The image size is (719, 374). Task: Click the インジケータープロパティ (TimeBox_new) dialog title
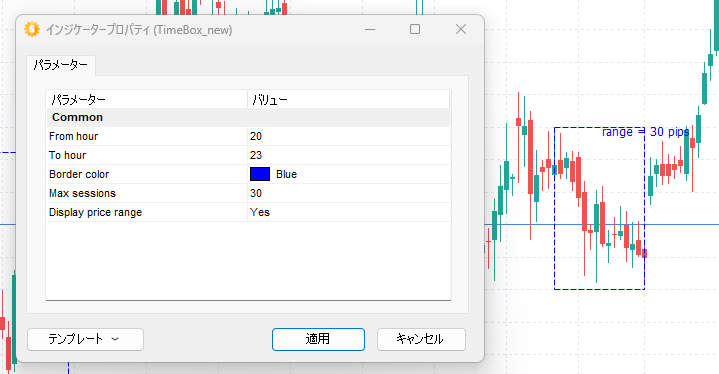click(139, 30)
